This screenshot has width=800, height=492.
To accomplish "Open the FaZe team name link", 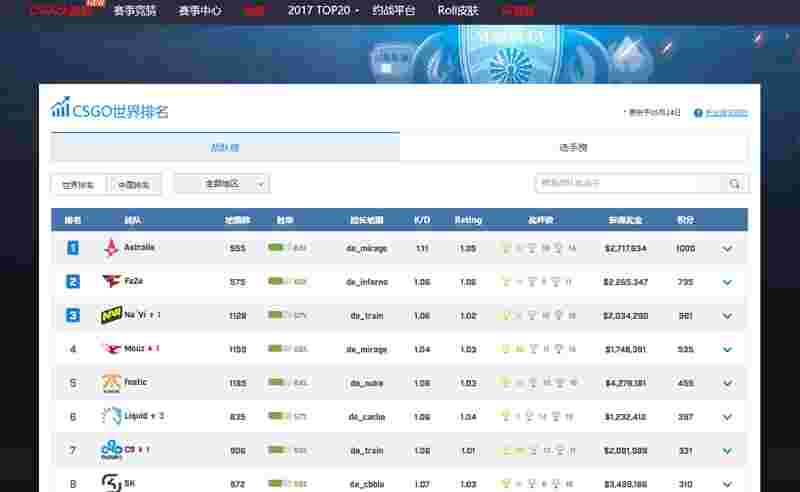I will coord(134,281).
